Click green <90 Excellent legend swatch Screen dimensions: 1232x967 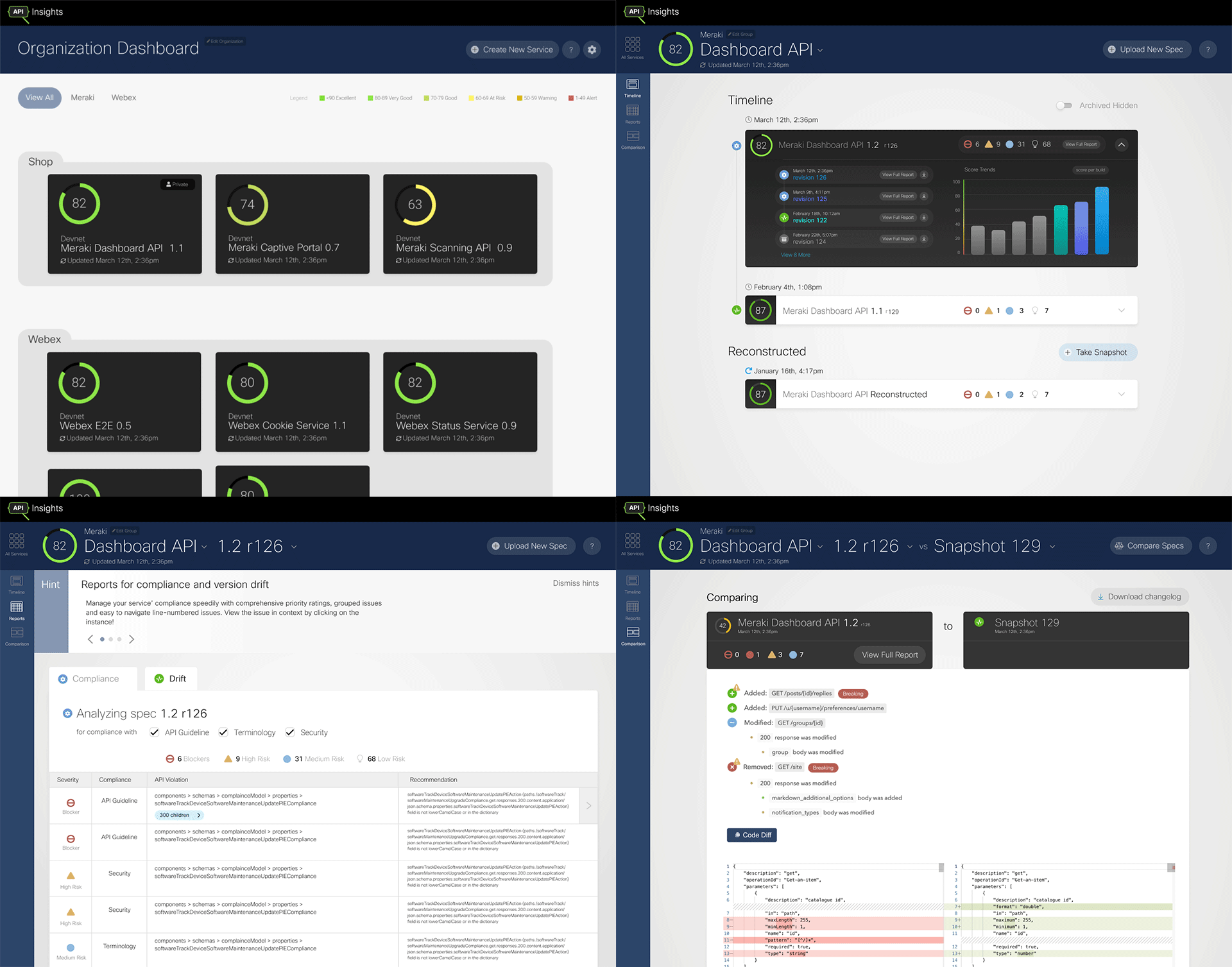click(x=322, y=98)
